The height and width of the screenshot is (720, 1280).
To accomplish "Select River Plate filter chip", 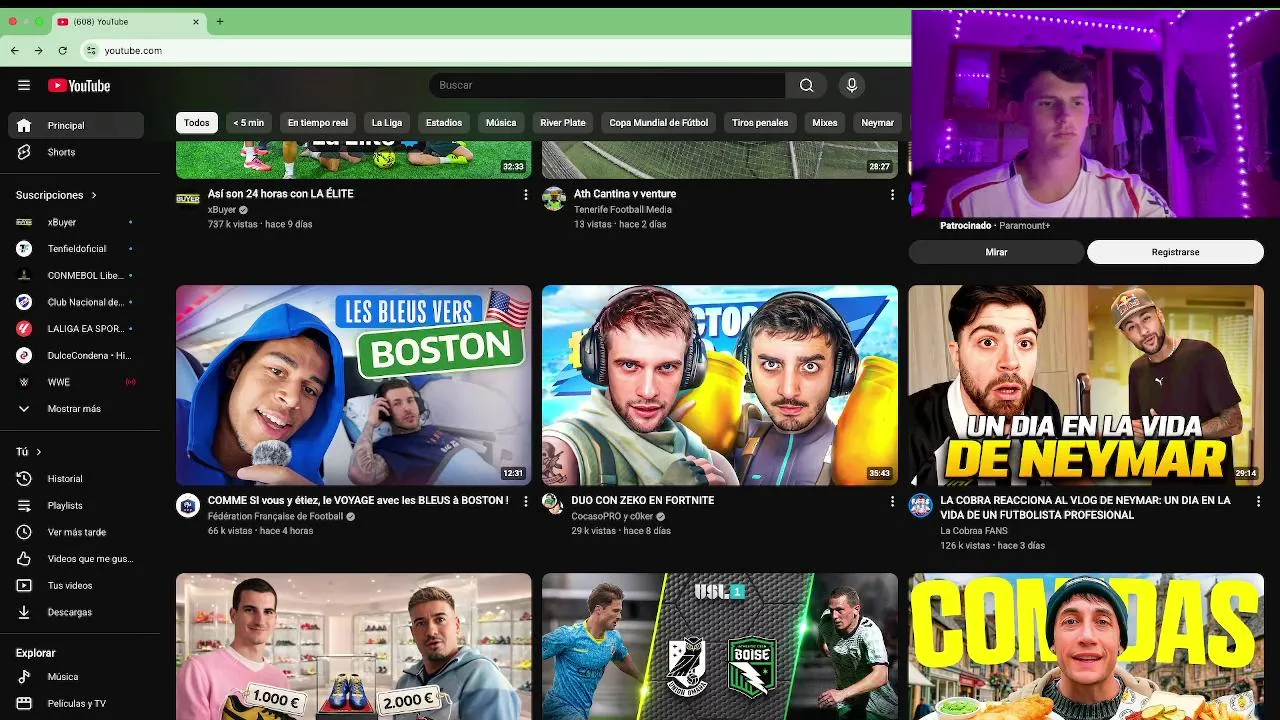I will [x=563, y=123].
